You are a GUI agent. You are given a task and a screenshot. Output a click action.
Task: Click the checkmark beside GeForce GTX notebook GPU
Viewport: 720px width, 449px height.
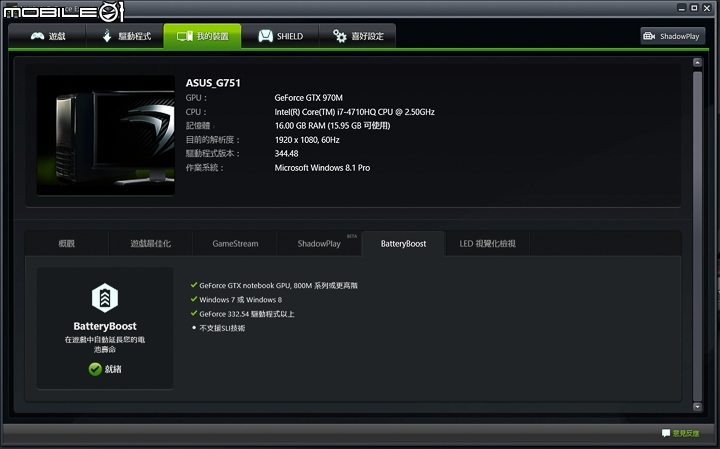(x=194, y=285)
